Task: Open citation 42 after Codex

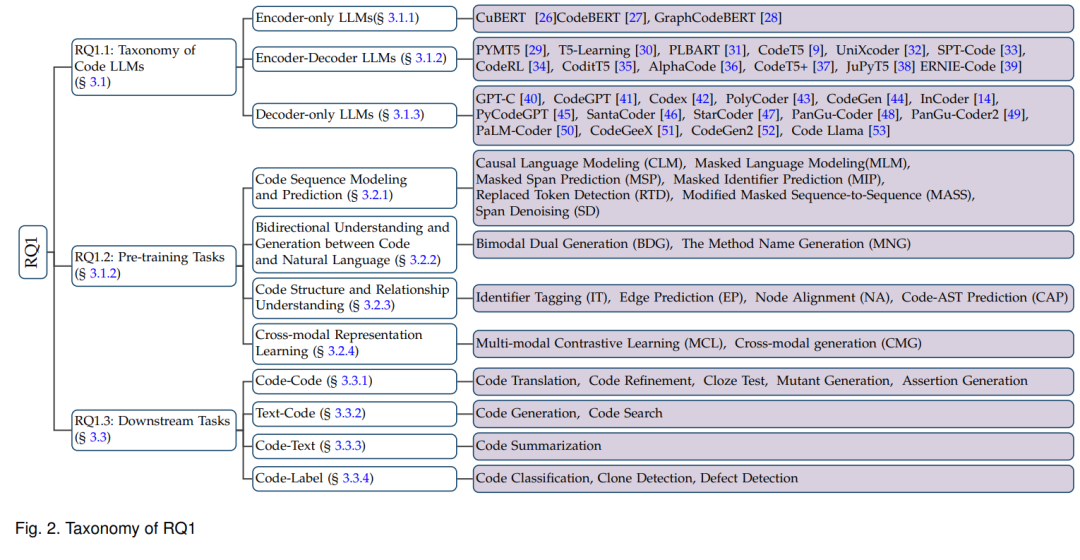Action: 703,99
